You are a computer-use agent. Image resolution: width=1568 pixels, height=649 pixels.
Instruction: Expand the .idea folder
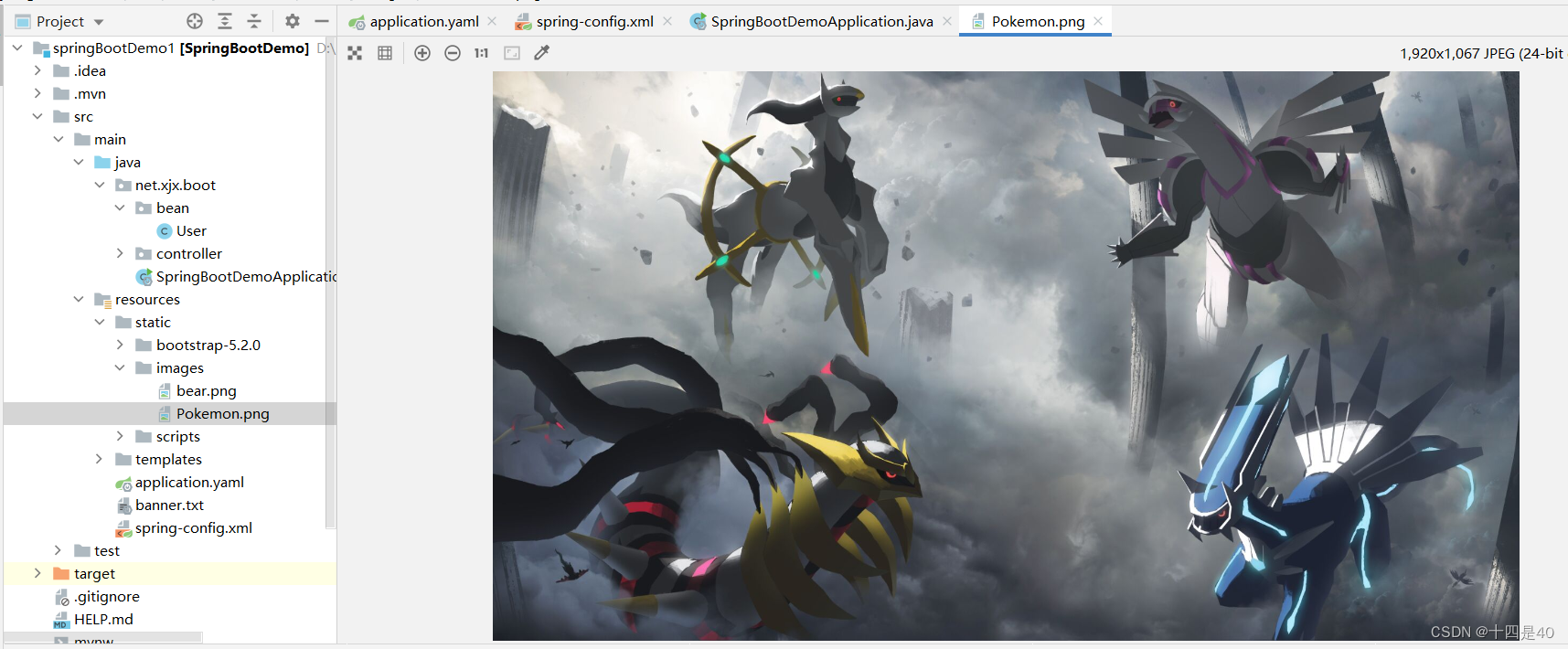point(37,70)
